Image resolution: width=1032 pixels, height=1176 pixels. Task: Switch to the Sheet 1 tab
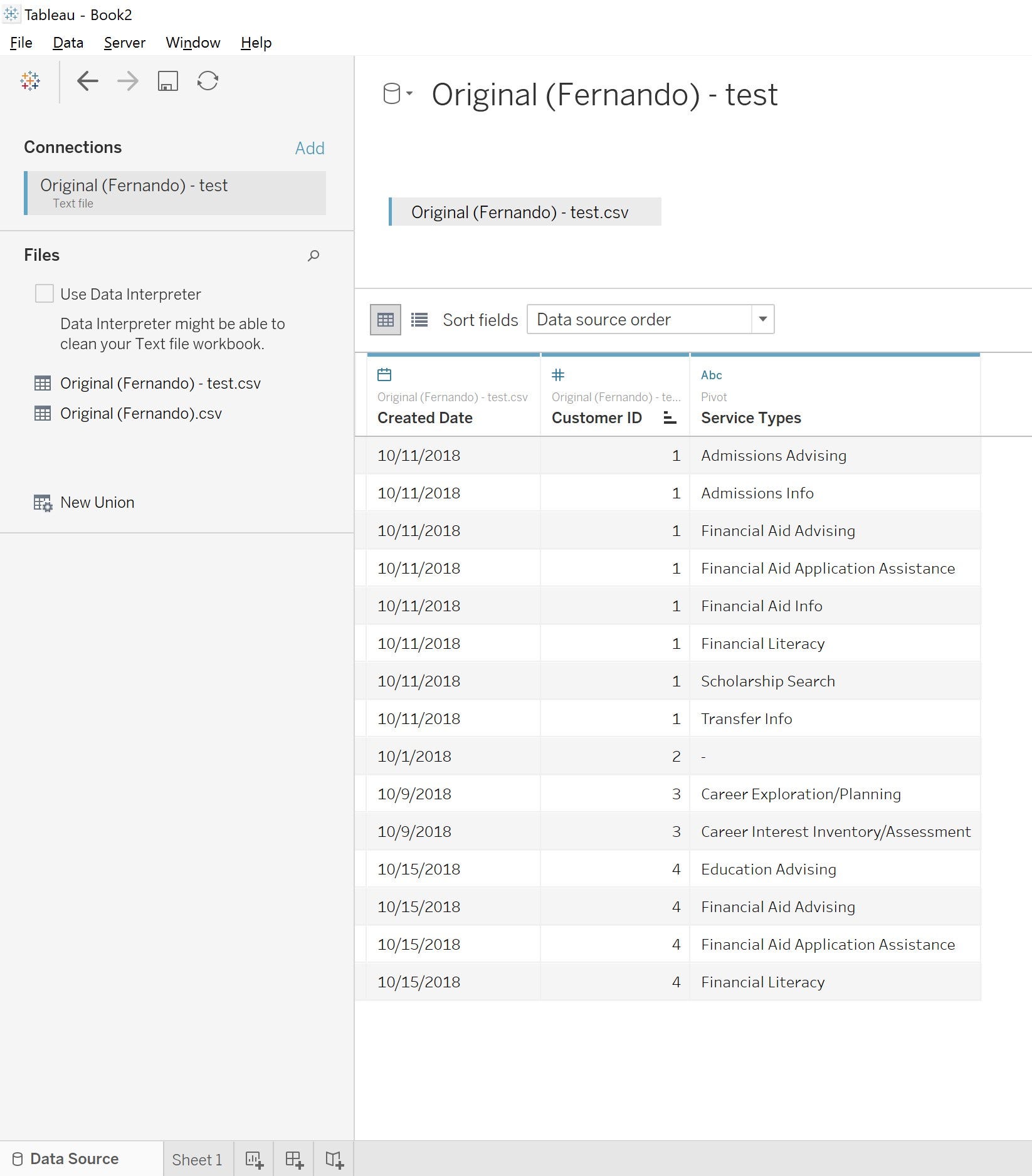pyautogui.click(x=197, y=1160)
